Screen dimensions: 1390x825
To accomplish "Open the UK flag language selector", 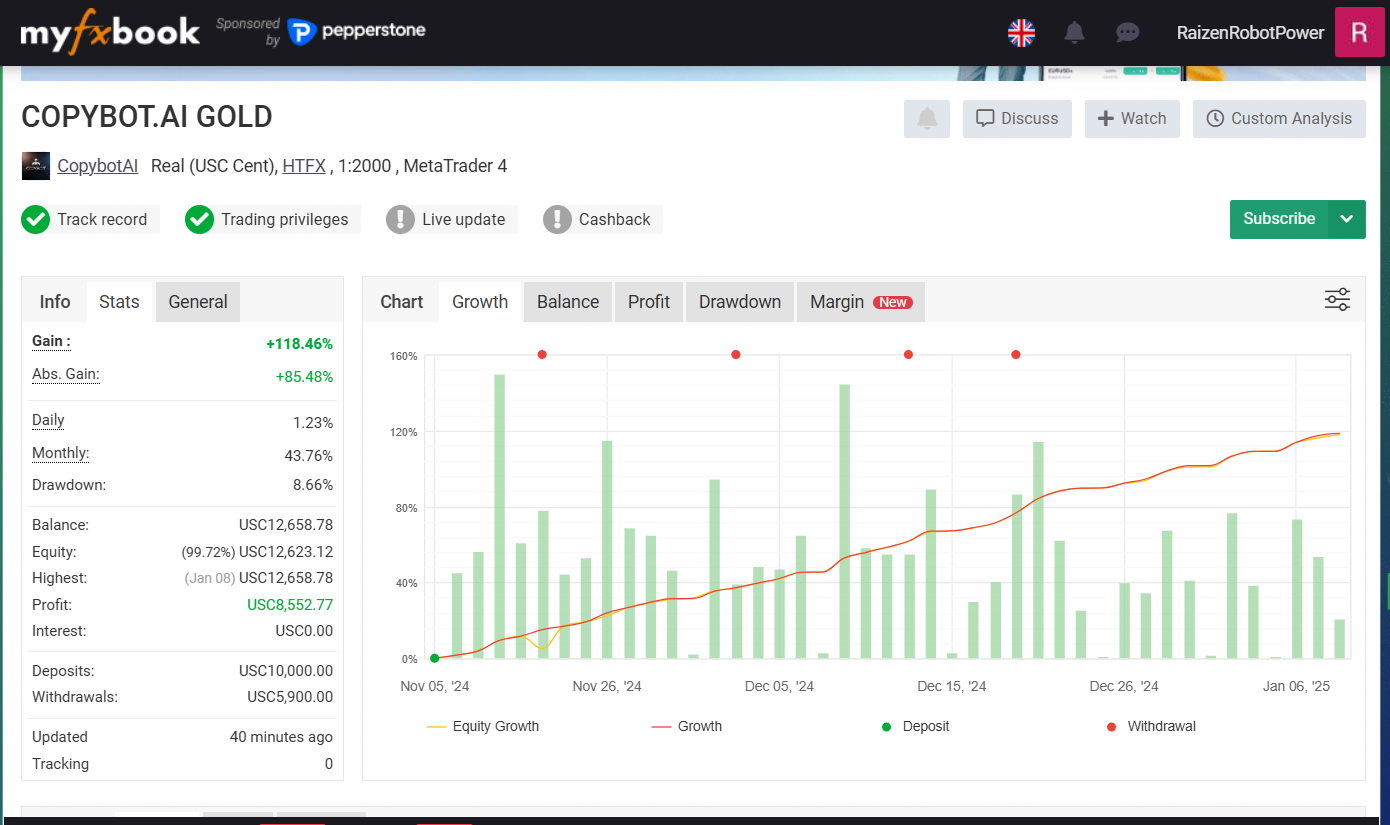I will click(x=1021, y=33).
